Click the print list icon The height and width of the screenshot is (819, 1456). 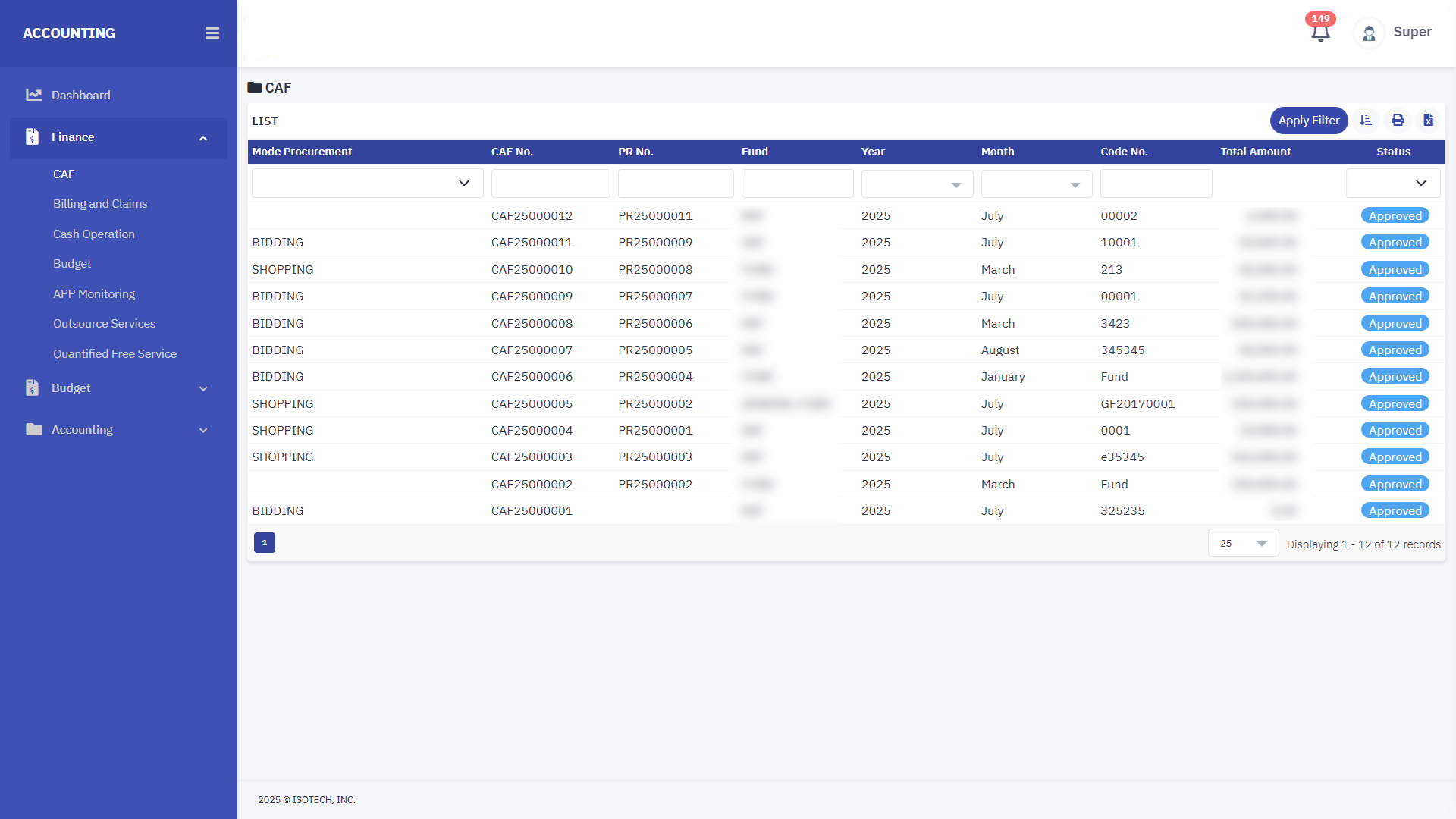coord(1398,120)
